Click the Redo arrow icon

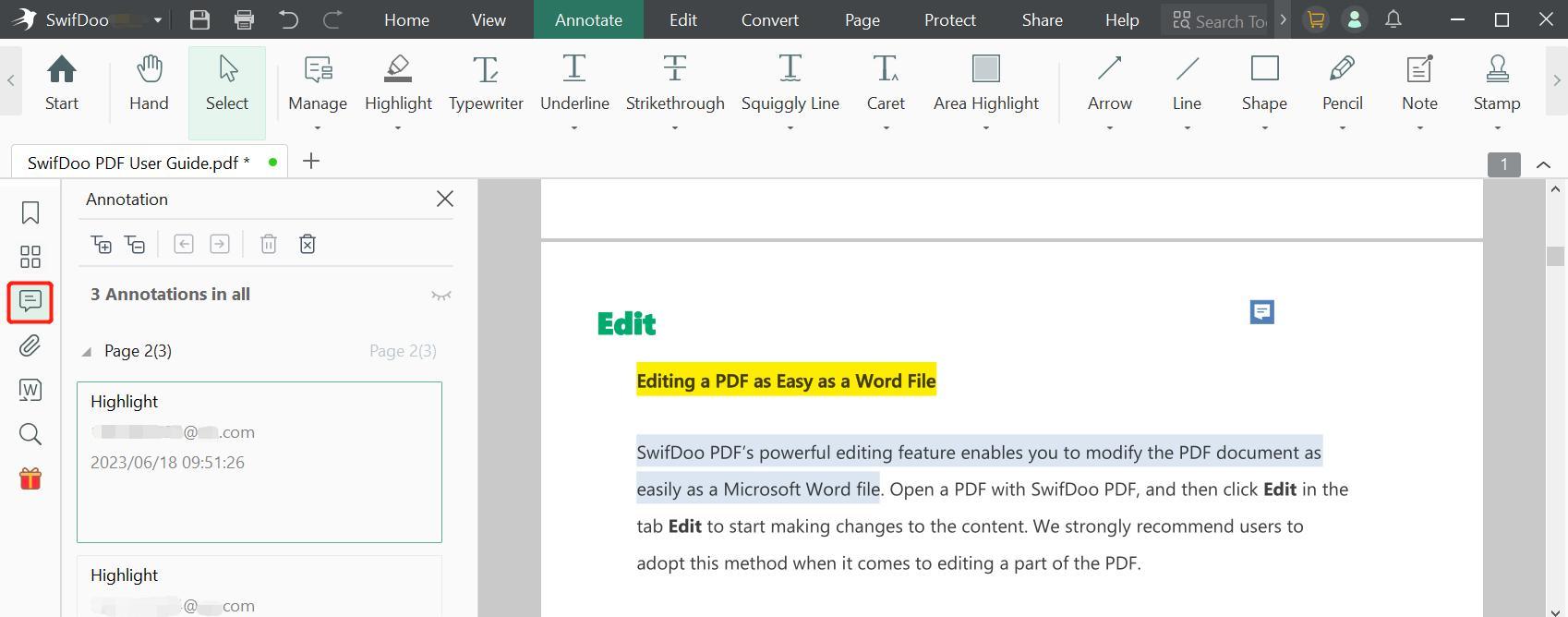coord(332,19)
